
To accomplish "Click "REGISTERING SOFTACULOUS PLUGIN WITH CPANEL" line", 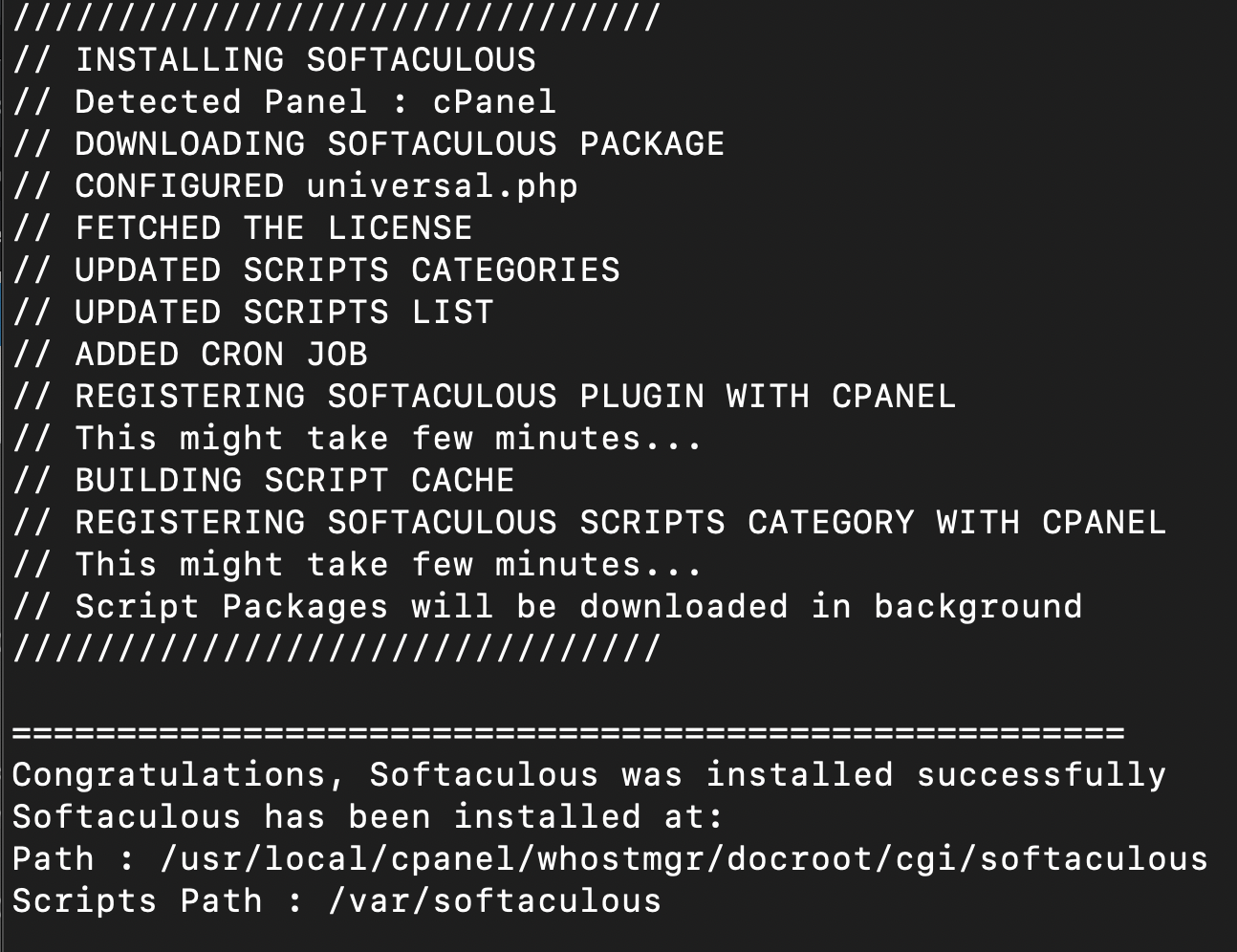I will pos(514,397).
